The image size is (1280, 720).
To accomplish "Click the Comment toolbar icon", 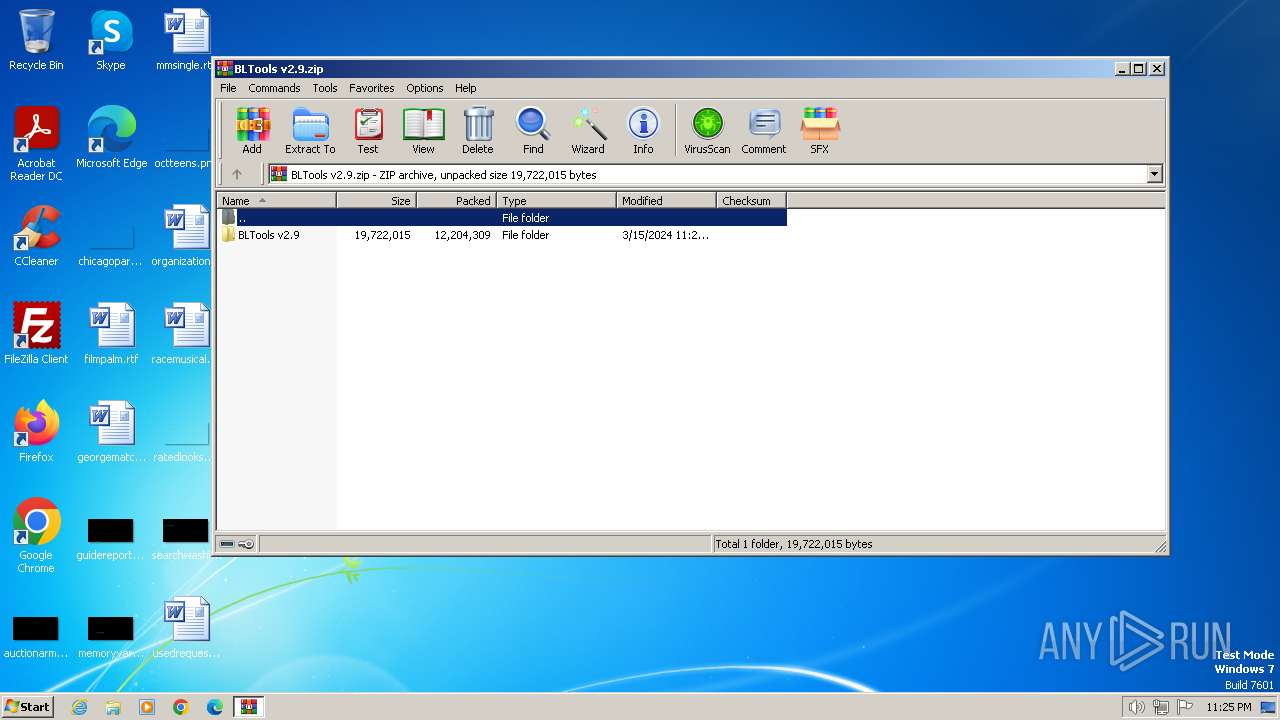I will click(764, 131).
